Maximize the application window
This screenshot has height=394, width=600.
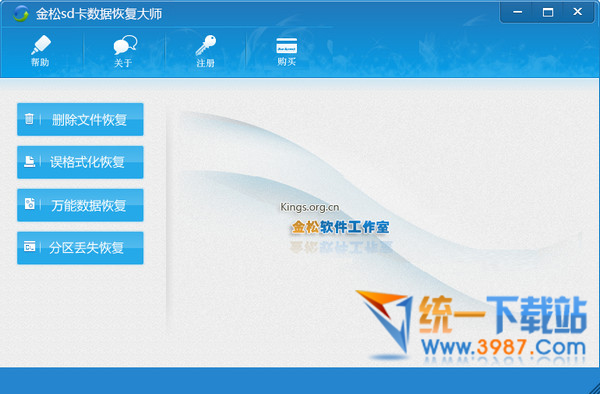tap(548, 12)
